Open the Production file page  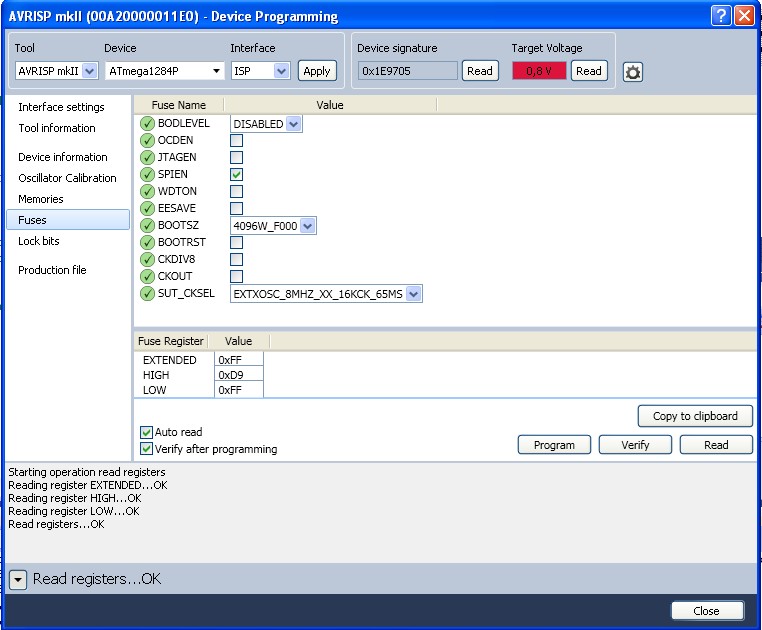[x=52, y=270]
